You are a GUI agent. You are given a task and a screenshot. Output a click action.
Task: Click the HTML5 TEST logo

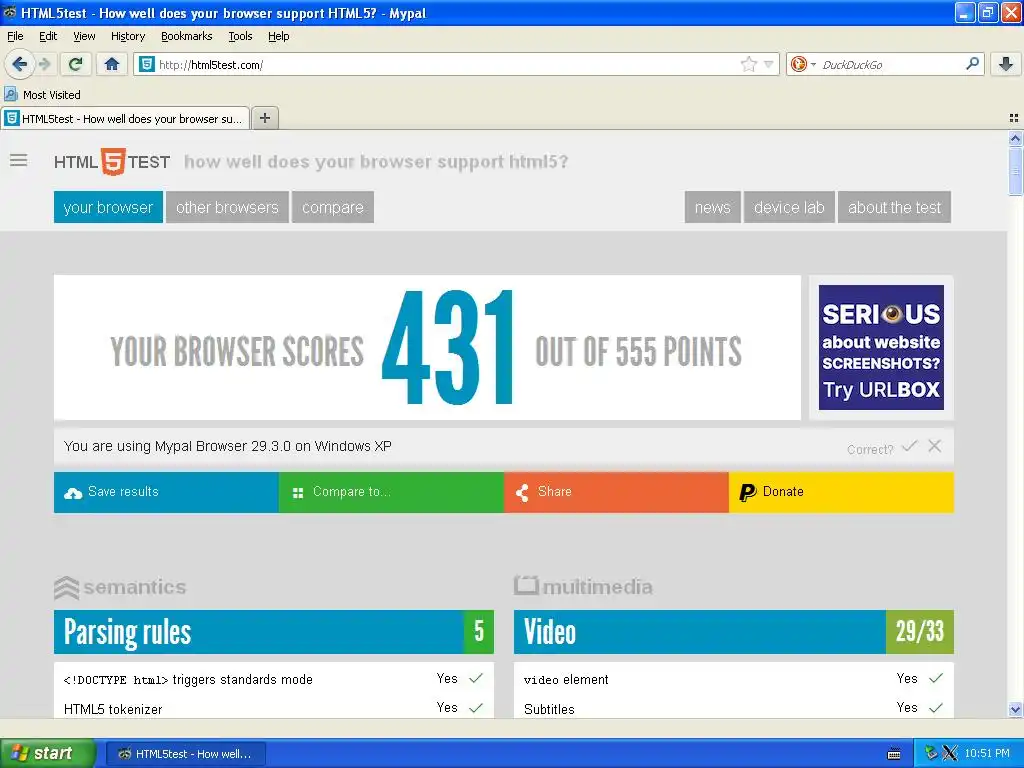point(112,161)
